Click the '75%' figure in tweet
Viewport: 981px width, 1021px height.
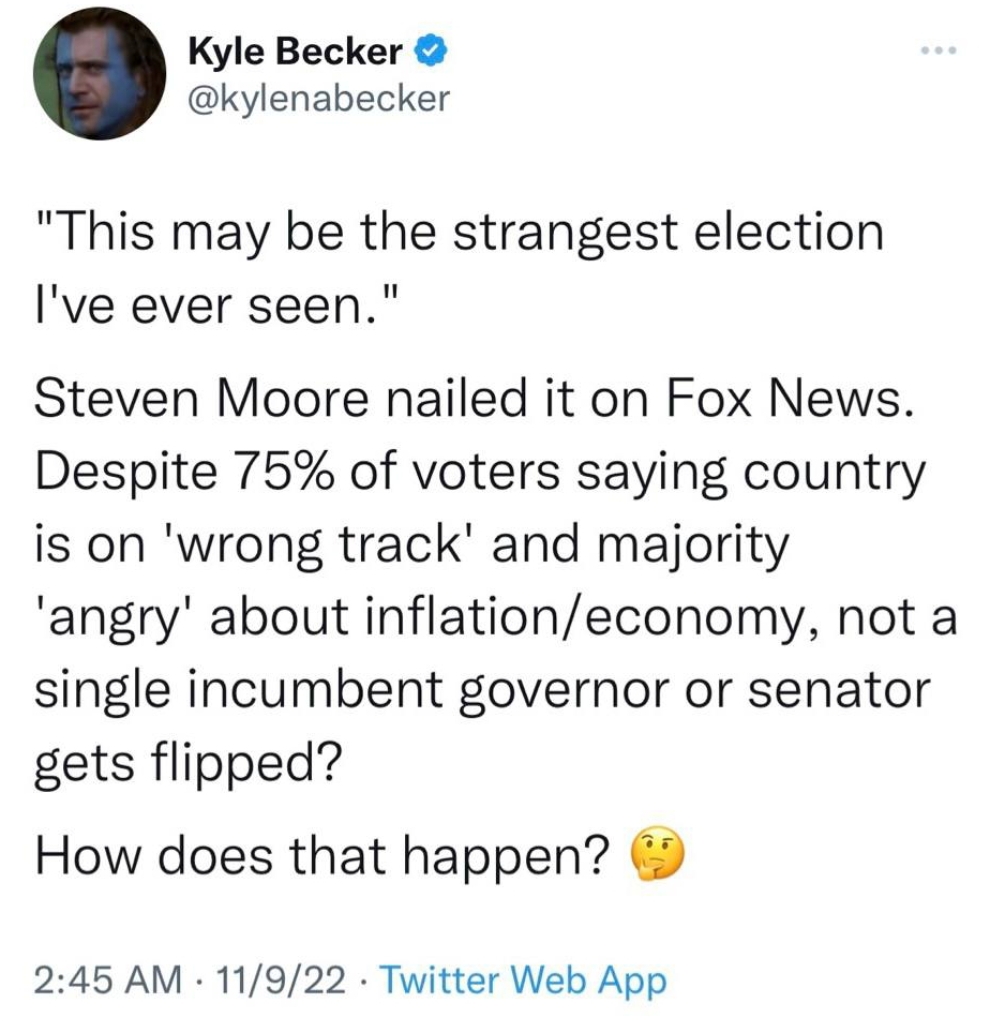(281, 471)
